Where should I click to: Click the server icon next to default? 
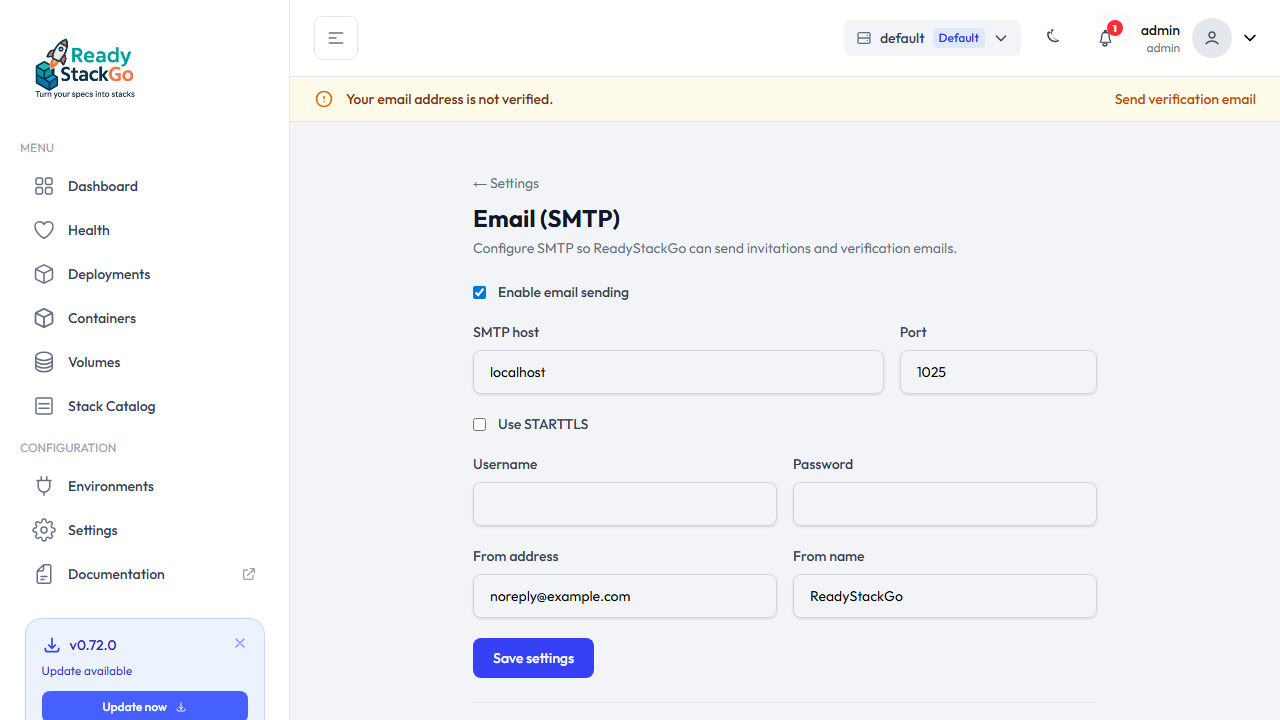(x=864, y=38)
